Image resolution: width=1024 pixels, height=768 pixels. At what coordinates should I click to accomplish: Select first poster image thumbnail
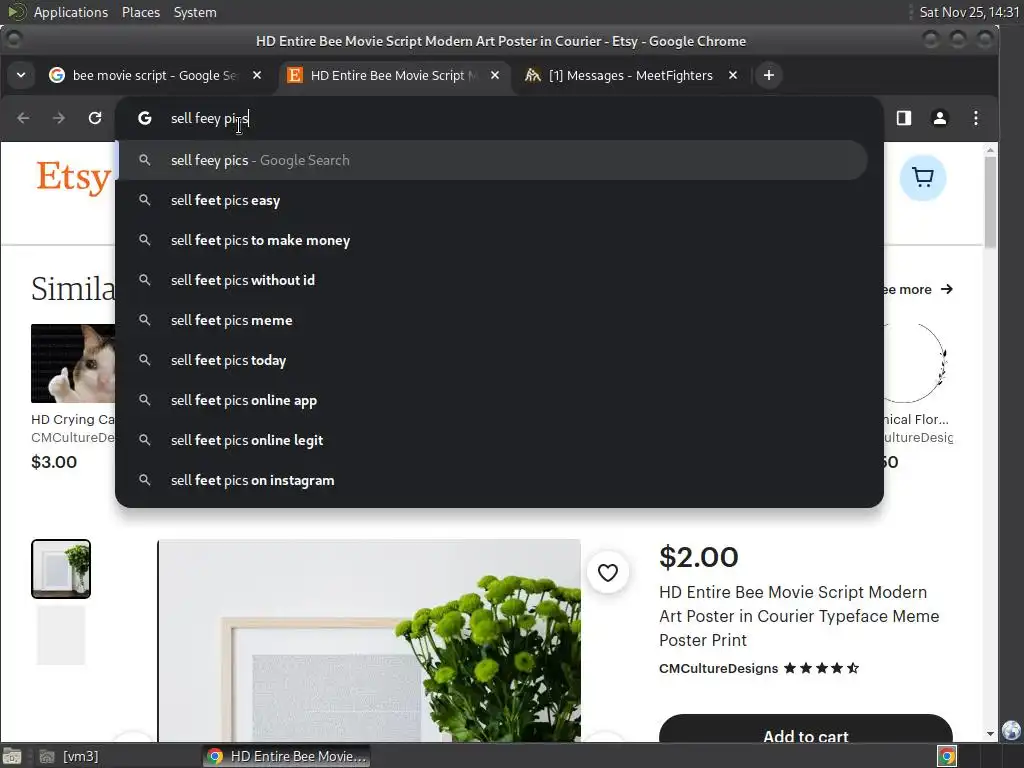coord(61,569)
